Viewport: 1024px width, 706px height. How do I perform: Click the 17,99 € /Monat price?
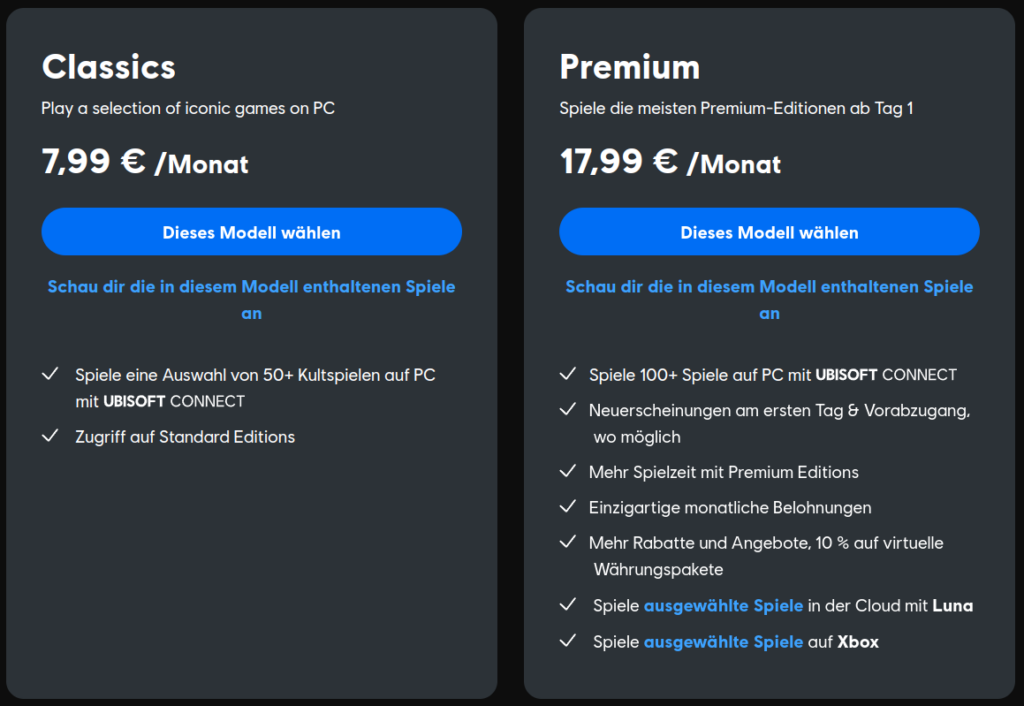click(670, 162)
